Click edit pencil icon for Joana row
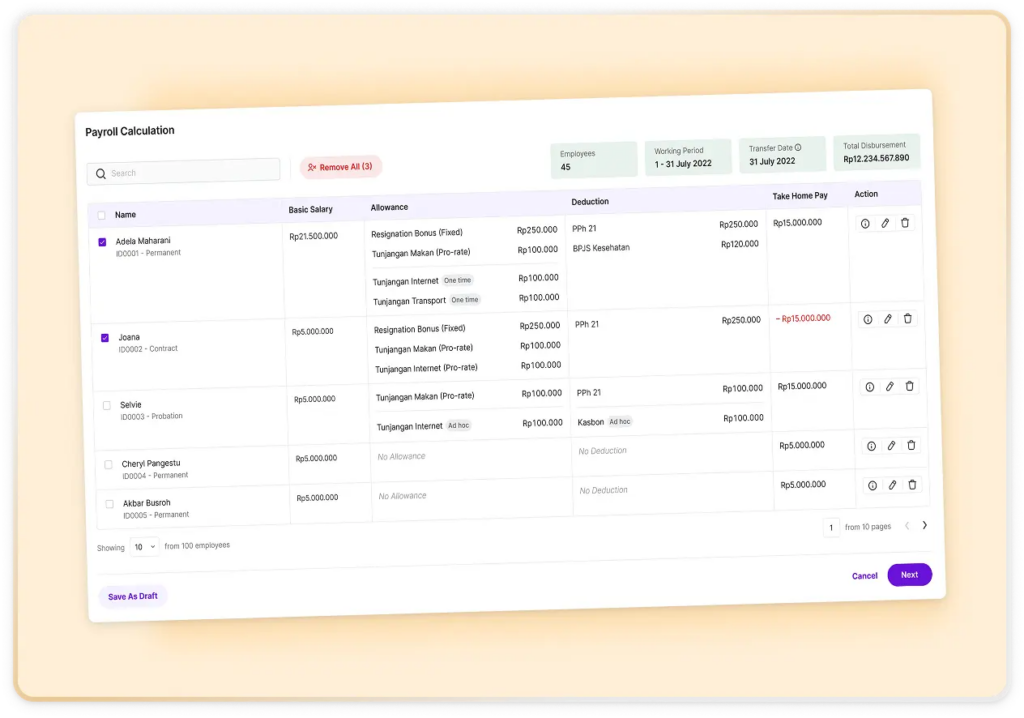The image size is (1024, 718). click(x=887, y=319)
